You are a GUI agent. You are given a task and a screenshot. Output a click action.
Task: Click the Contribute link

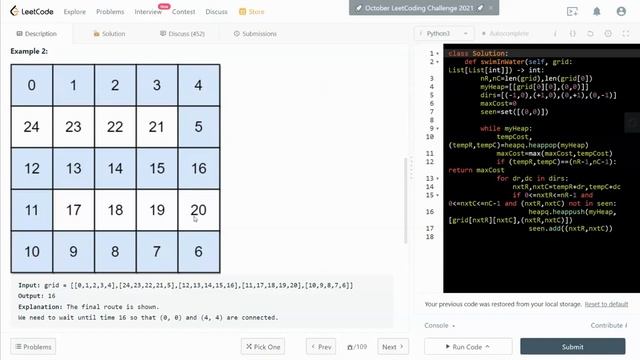pos(609,325)
